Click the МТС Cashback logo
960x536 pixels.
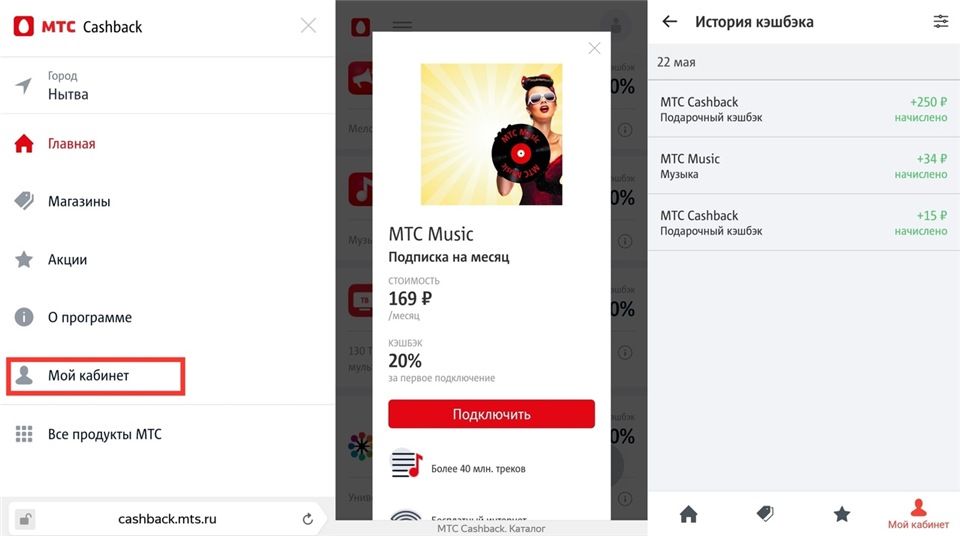(78, 26)
